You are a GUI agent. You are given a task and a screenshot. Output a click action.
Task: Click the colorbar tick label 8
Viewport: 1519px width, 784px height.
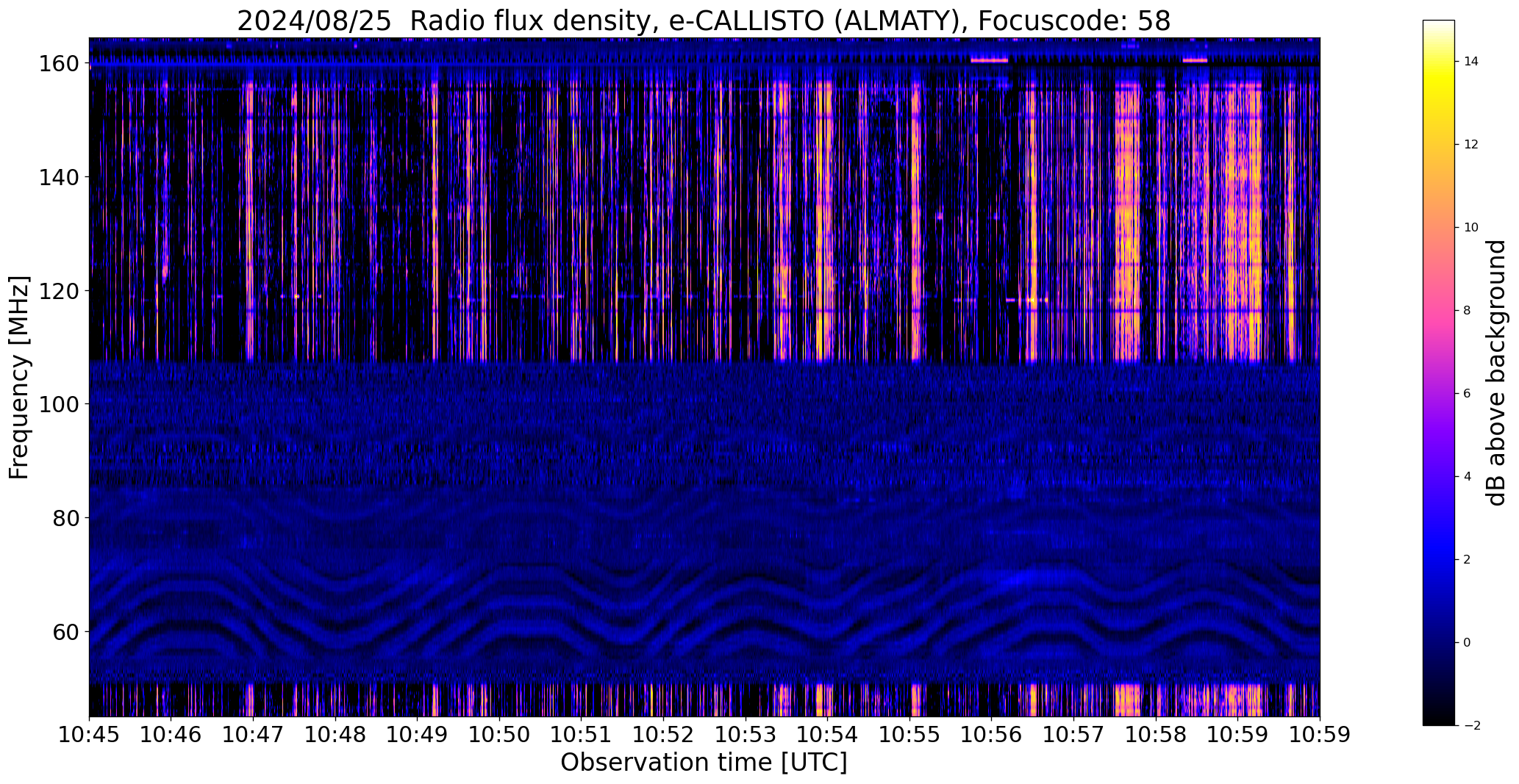click(1468, 311)
